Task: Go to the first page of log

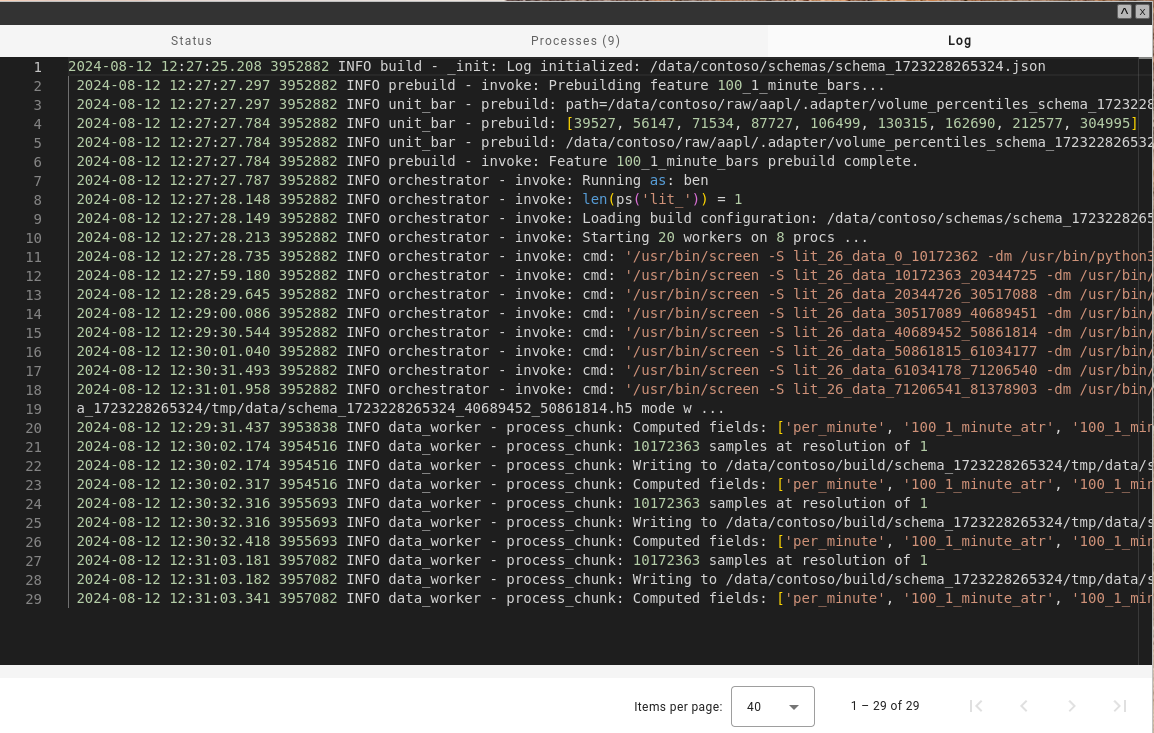Action: [976, 706]
